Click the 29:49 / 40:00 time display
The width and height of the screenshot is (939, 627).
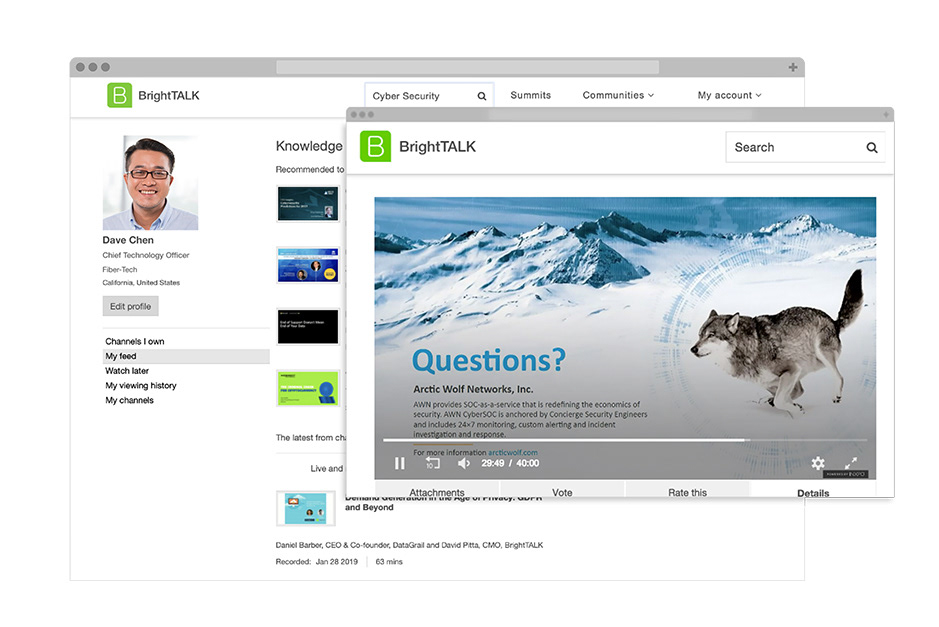[510, 463]
